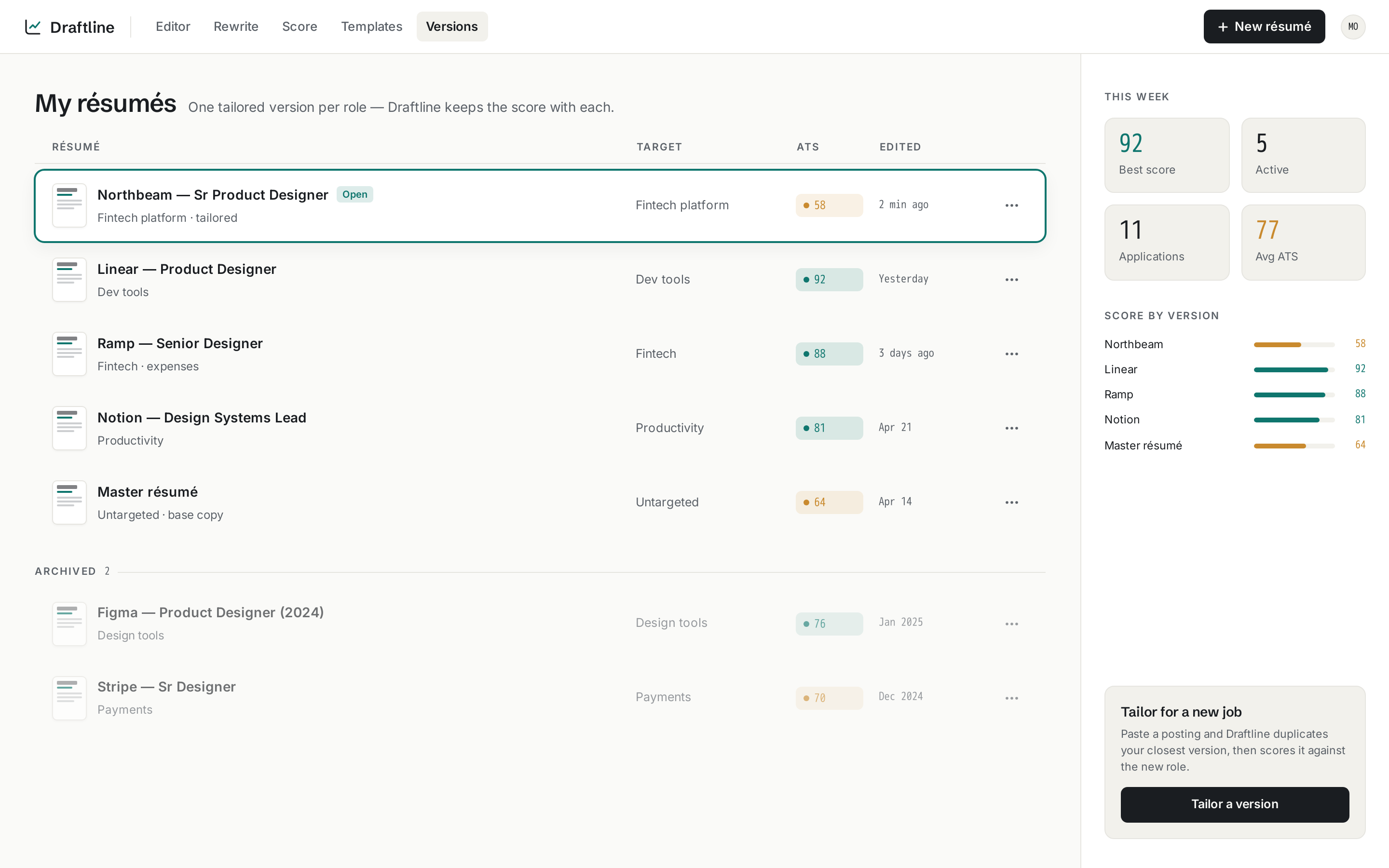Click Linear résumé document icon
Screen dimensions: 1389x868
click(x=69, y=280)
